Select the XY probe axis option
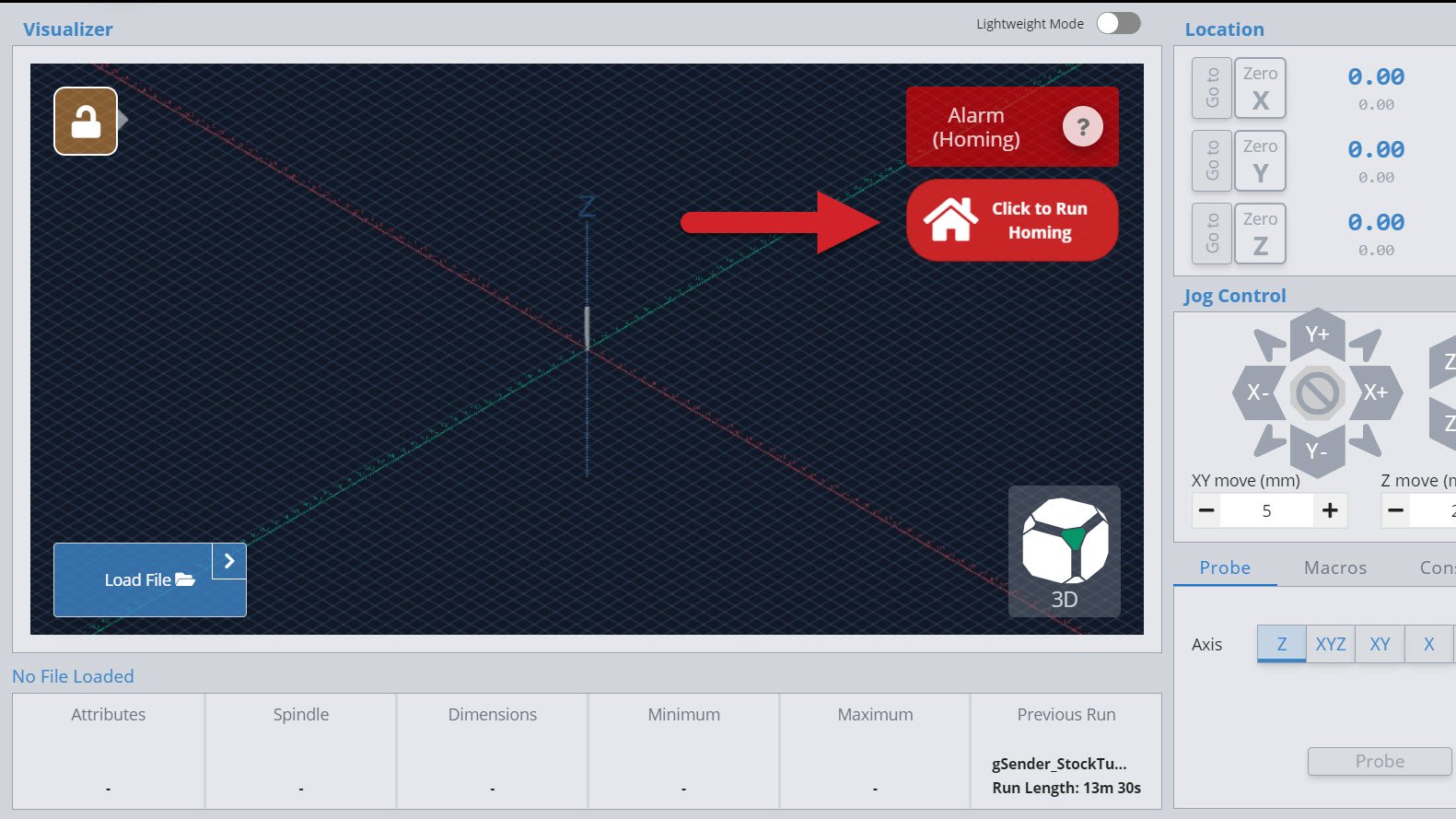 tap(1380, 644)
